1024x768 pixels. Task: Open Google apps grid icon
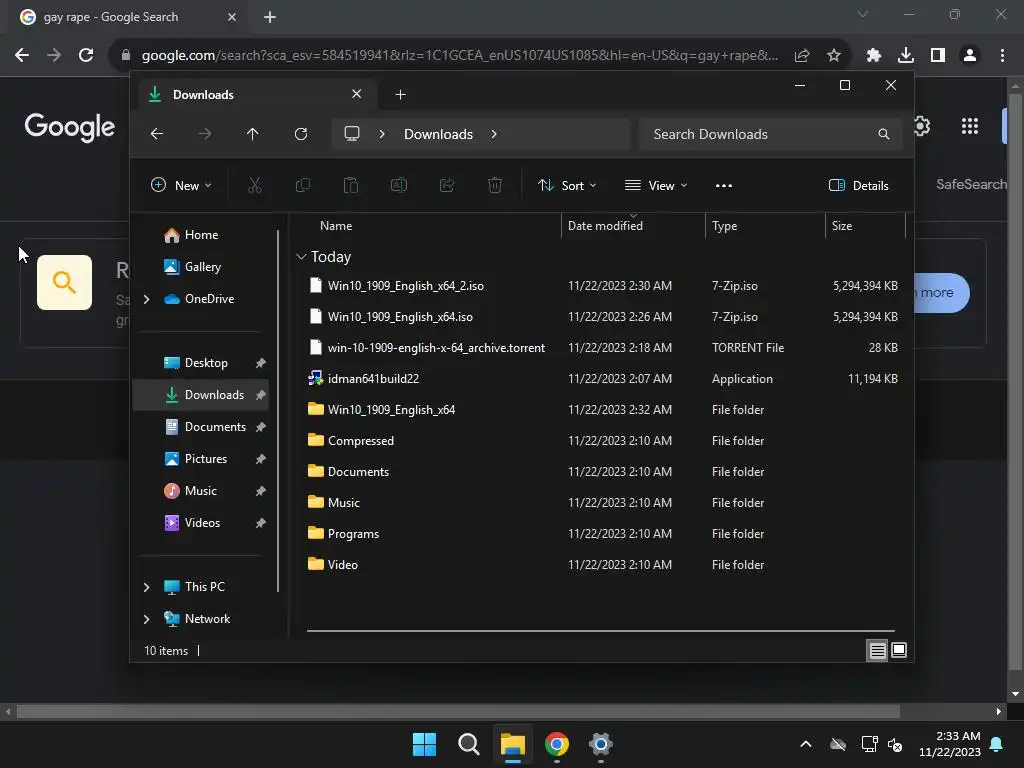tap(970, 126)
